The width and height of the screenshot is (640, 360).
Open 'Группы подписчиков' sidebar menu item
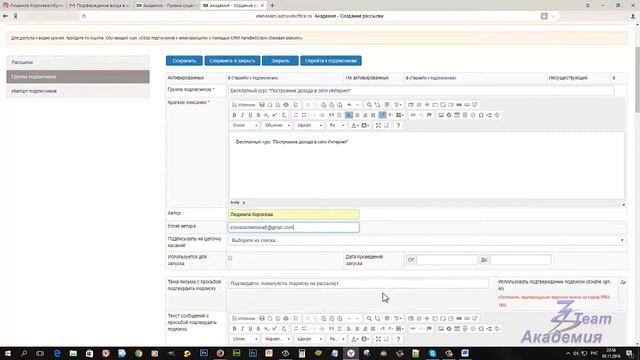pos(78,77)
